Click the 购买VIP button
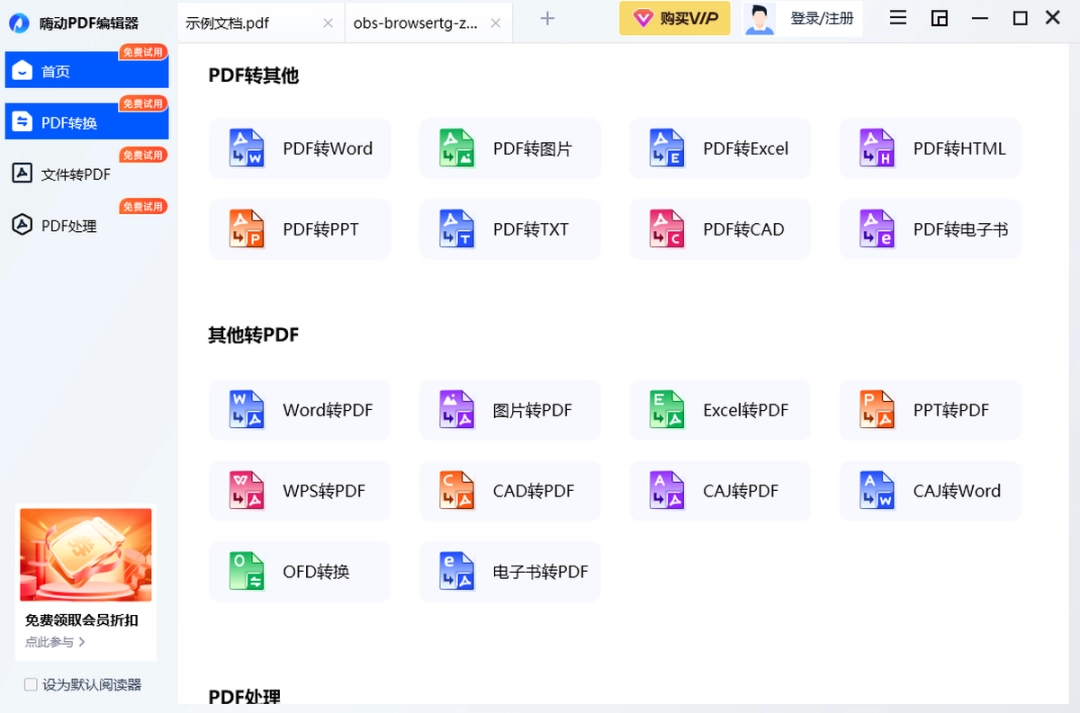 tap(675, 17)
